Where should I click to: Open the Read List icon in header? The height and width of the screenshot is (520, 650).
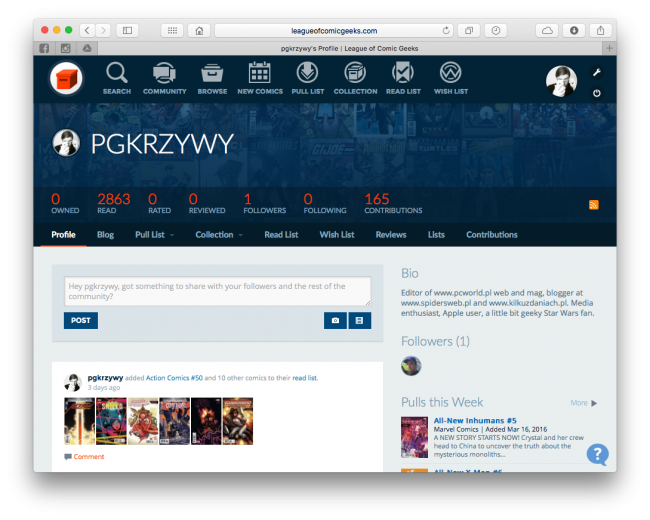[x=403, y=78]
